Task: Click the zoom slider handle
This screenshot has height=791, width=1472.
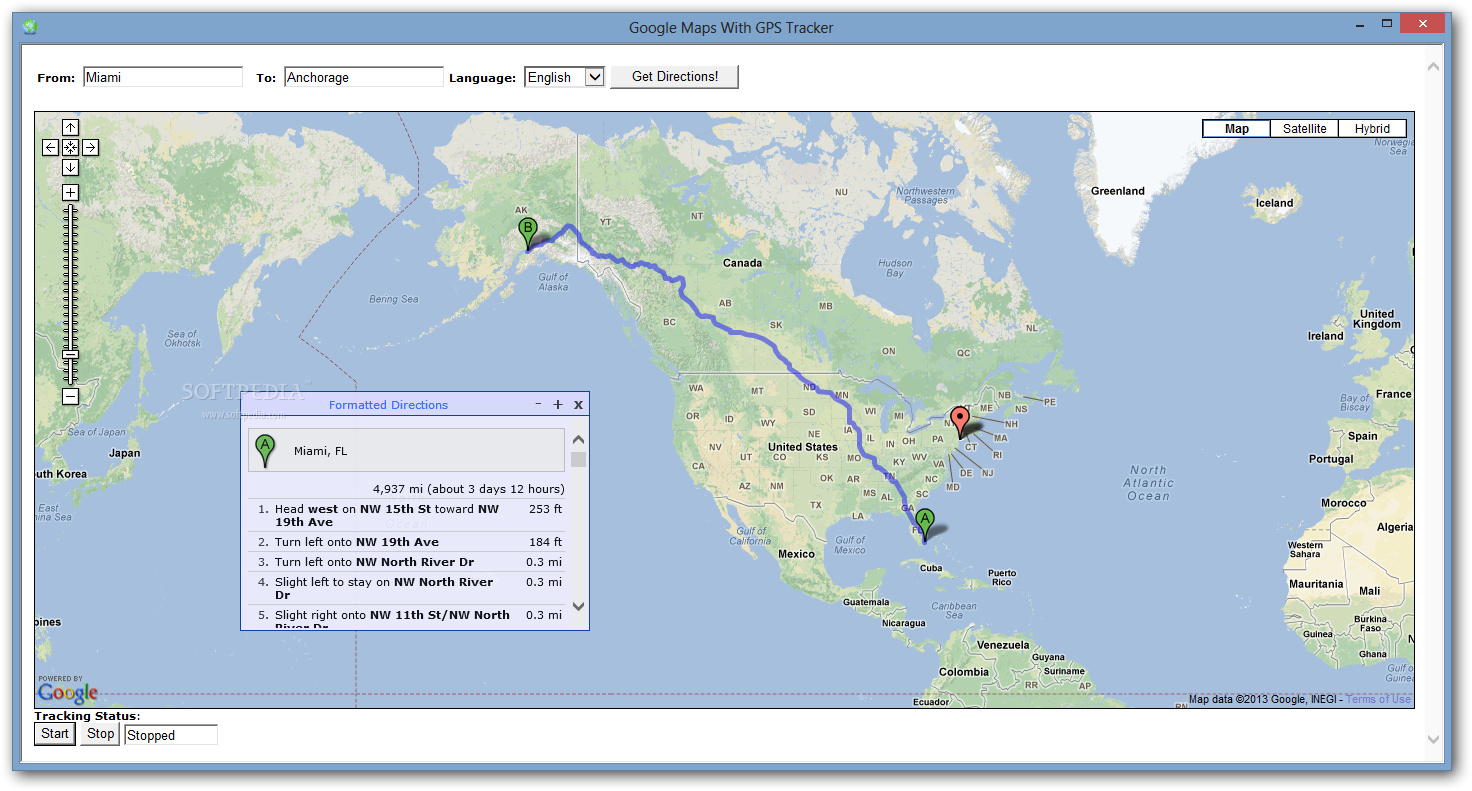Action: (x=70, y=355)
